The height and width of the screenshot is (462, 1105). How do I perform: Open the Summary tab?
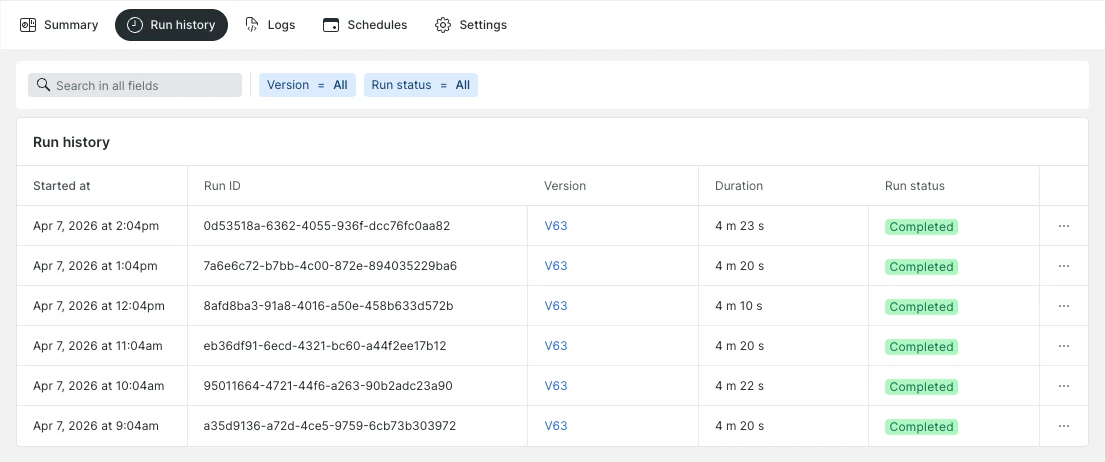(58, 25)
